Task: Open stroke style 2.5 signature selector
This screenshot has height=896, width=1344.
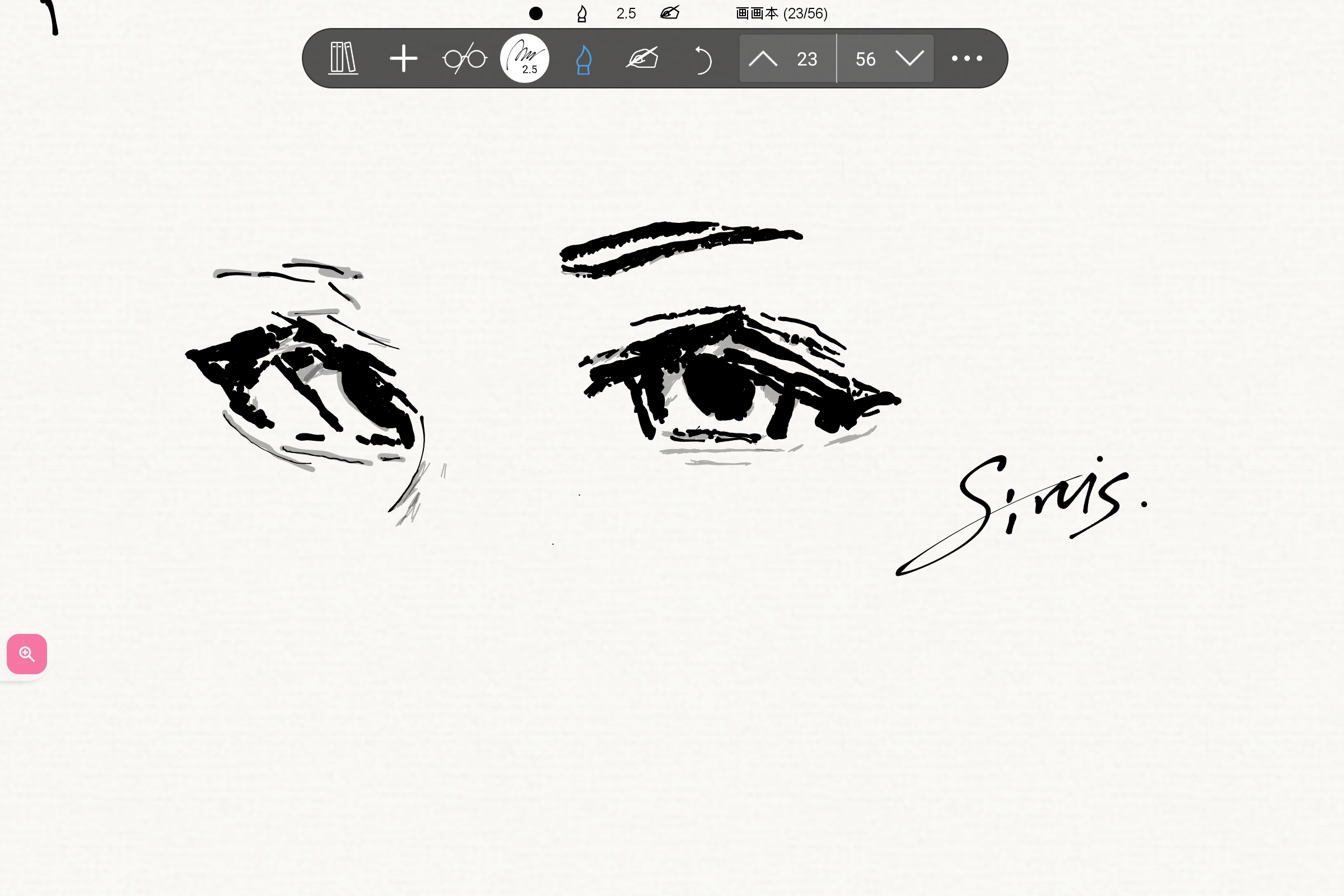Action: (x=525, y=58)
